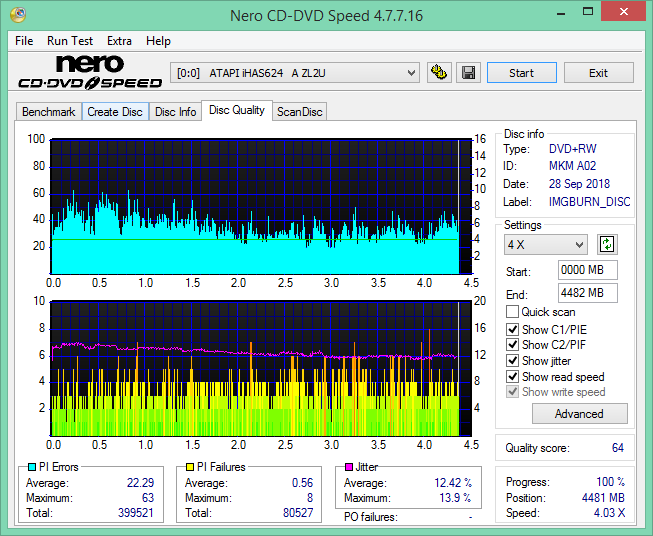The image size is (653, 536).
Task: Click the label IMGBURN_DISC
Action: [x=589, y=202]
